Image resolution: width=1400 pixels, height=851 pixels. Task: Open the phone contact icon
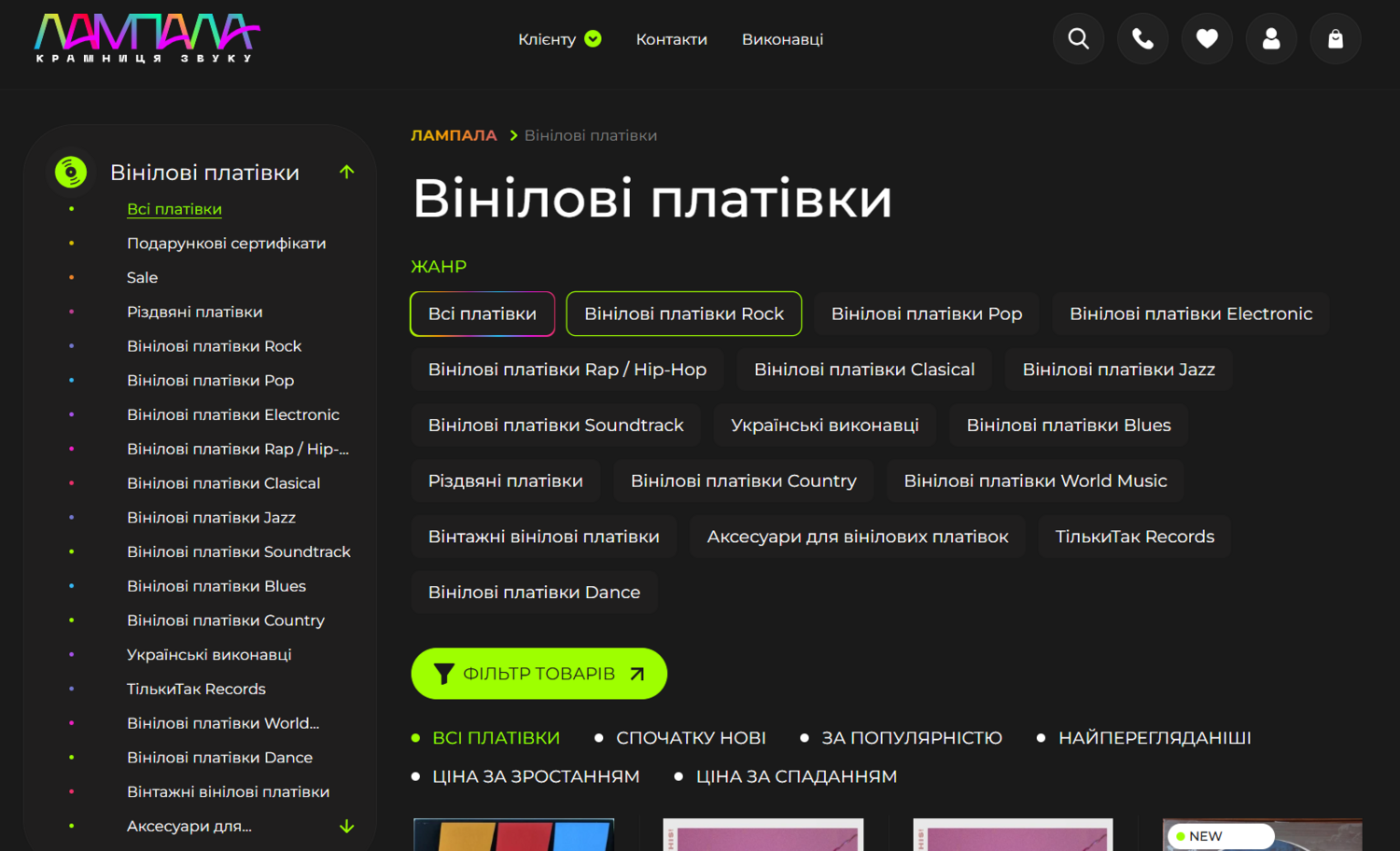tap(1142, 39)
